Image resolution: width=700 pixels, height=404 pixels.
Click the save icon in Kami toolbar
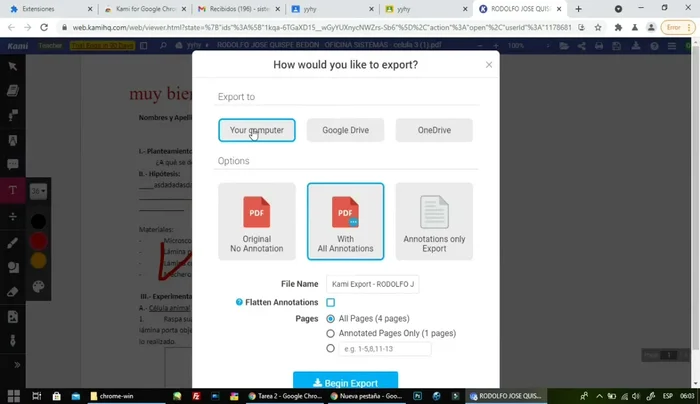pyautogui.click(x=617, y=46)
